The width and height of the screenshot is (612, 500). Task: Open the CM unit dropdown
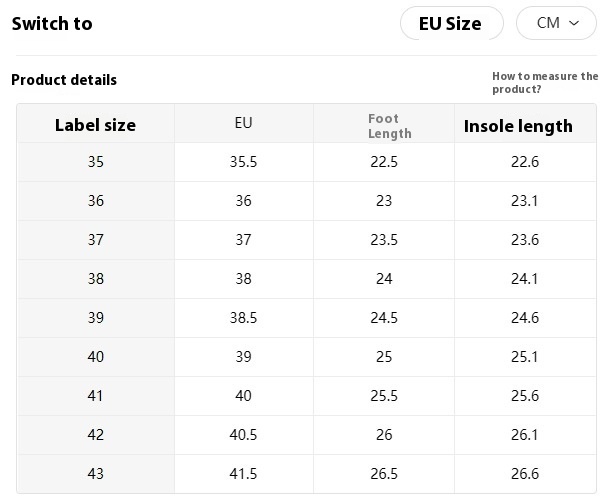[x=556, y=23]
